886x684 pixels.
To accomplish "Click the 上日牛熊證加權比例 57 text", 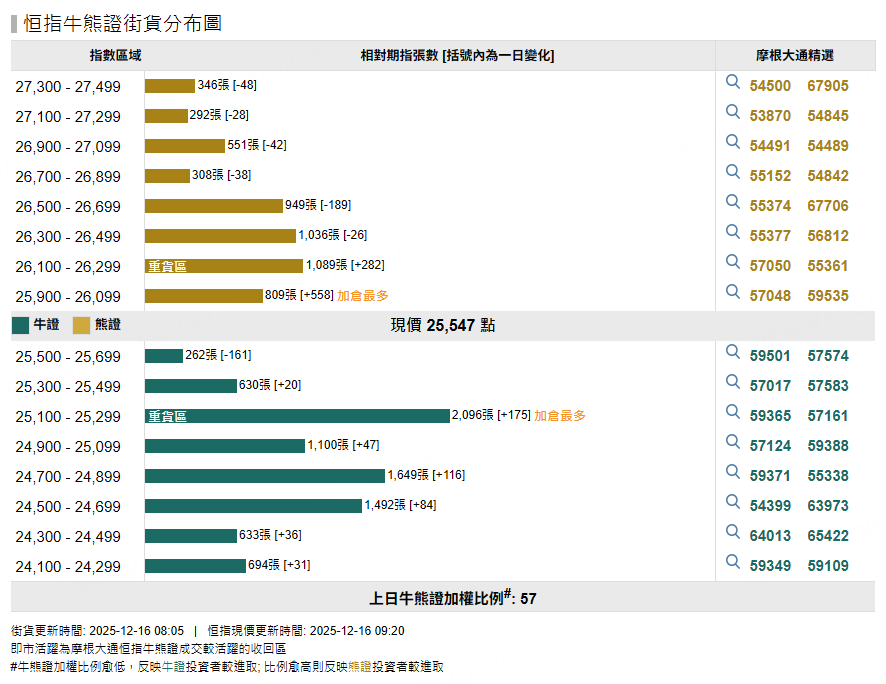I will [453, 598].
